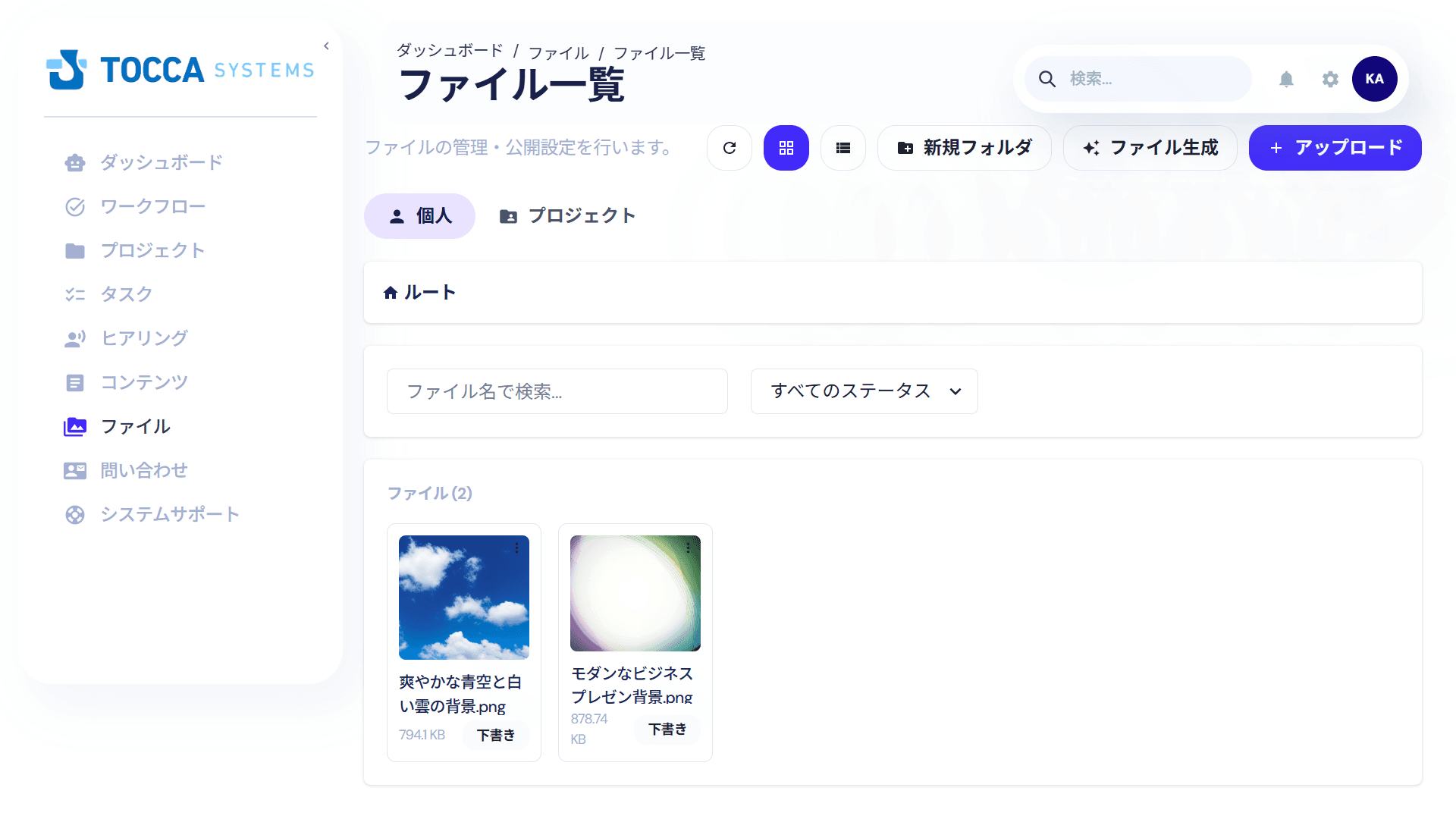Screen dimensions: 1456x819
Task: Open the search magnifier in the top bar
Action: (x=1047, y=79)
